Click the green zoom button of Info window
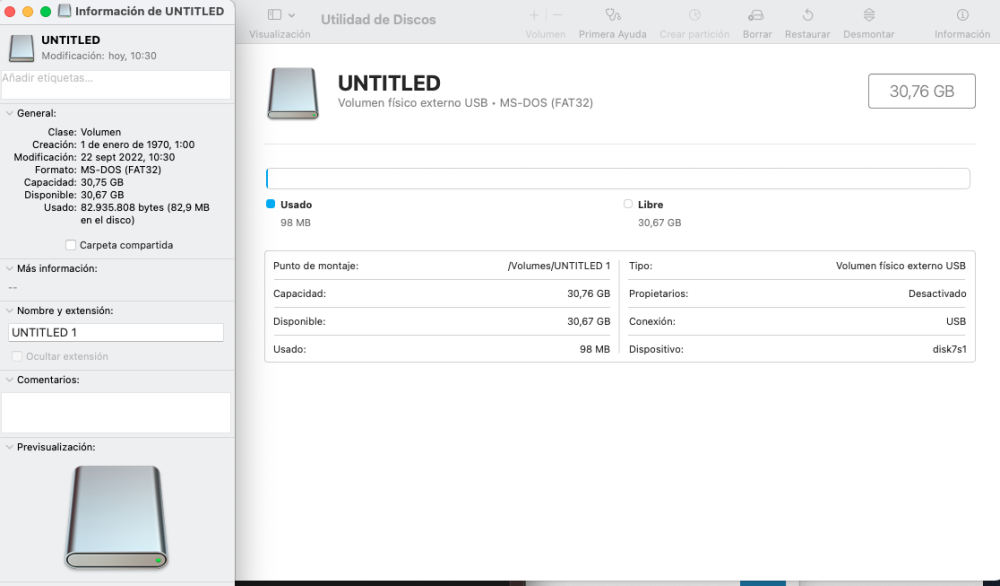Viewport: 1000px width, 586px height. [x=45, y=11]
